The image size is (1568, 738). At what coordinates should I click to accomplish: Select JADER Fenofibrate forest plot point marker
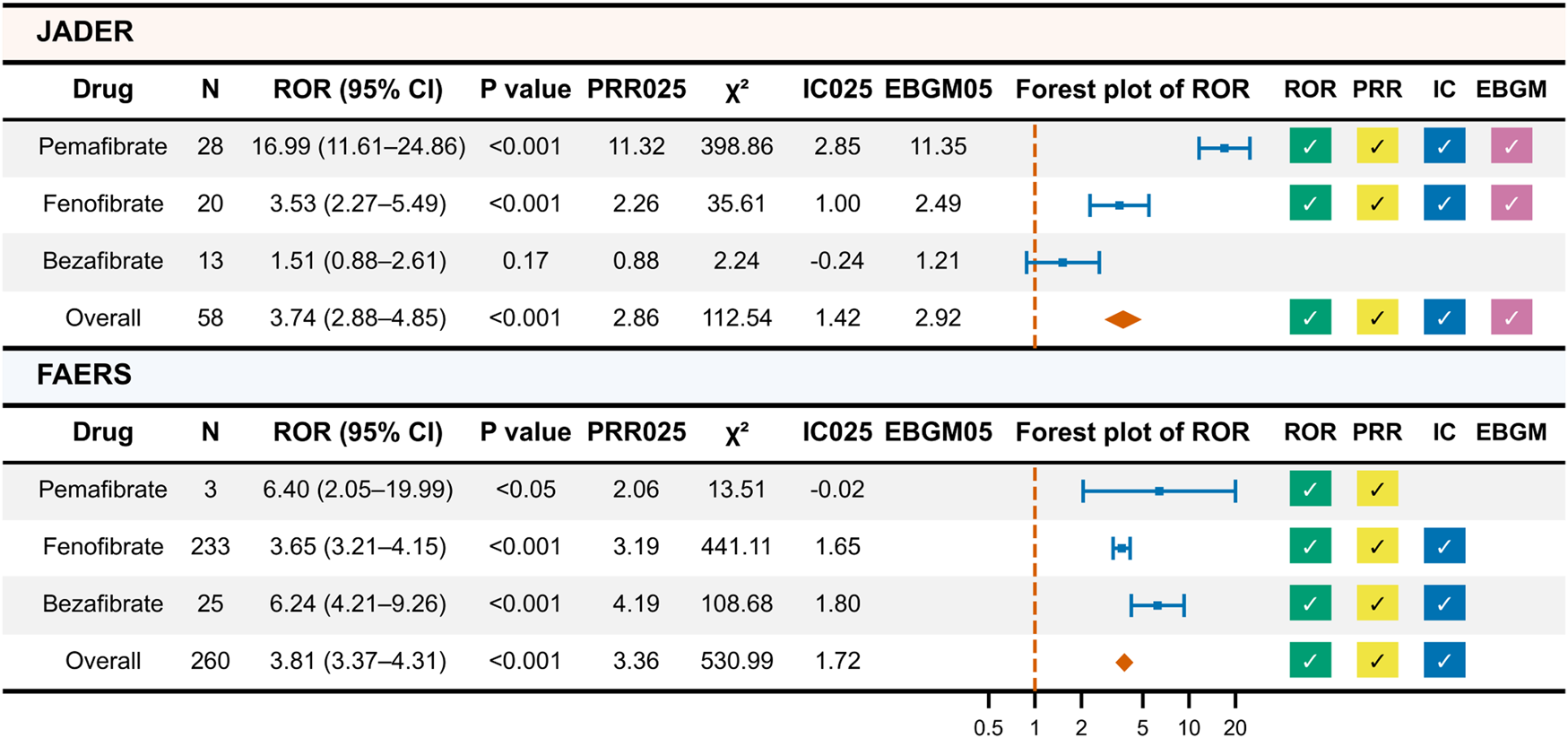pos(1119,205)
